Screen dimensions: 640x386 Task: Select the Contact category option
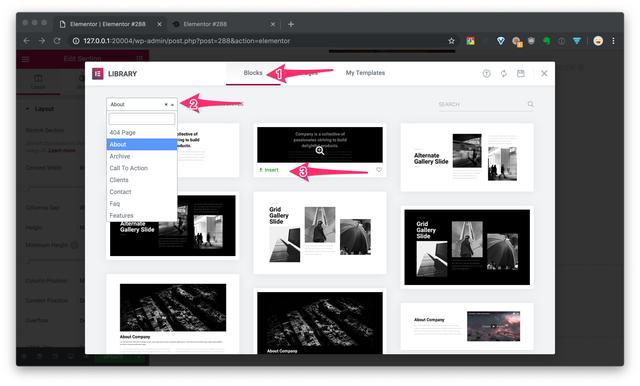(x=142, y=192)
